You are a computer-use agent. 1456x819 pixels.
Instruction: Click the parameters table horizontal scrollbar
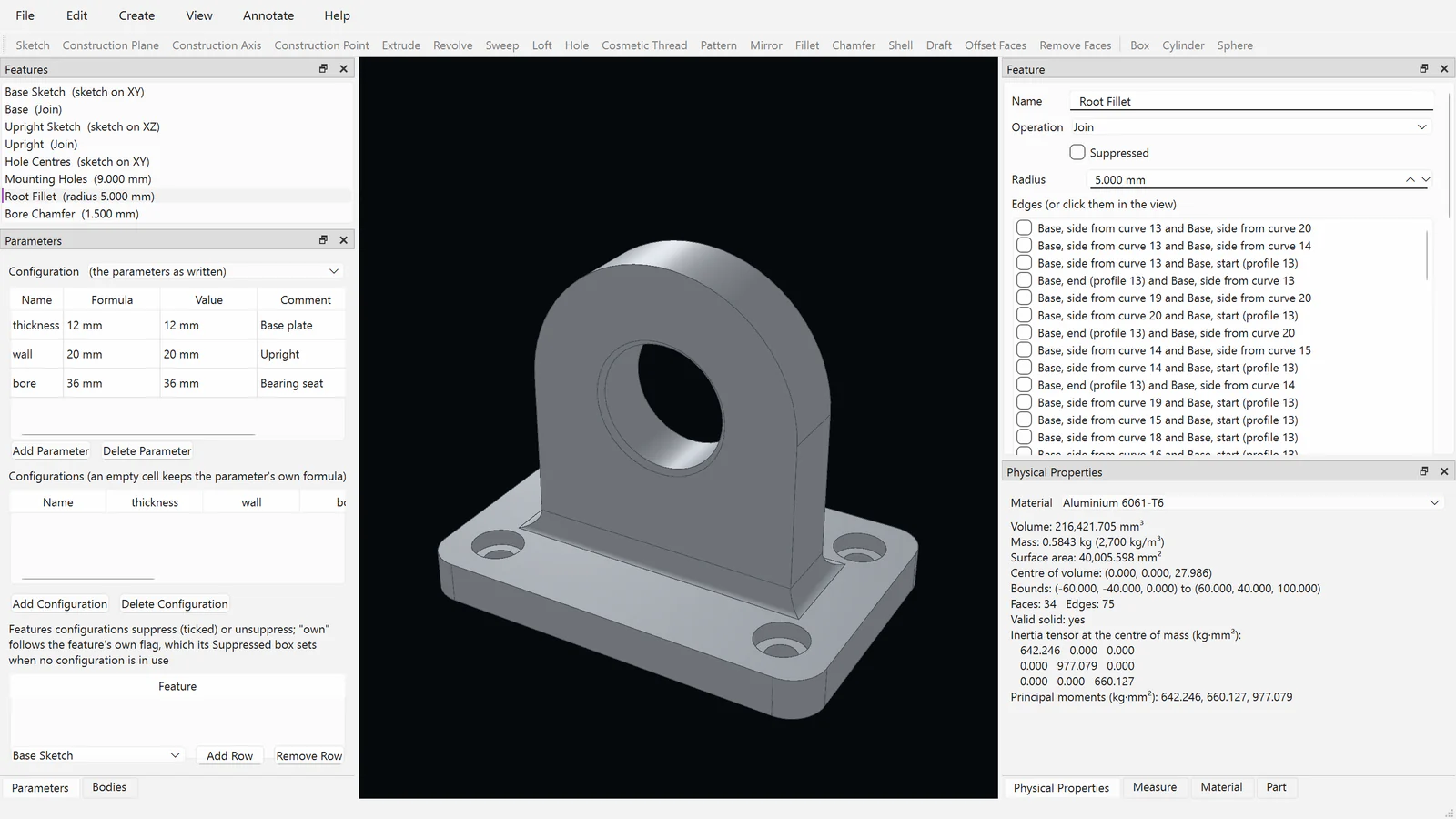(138, 434)
